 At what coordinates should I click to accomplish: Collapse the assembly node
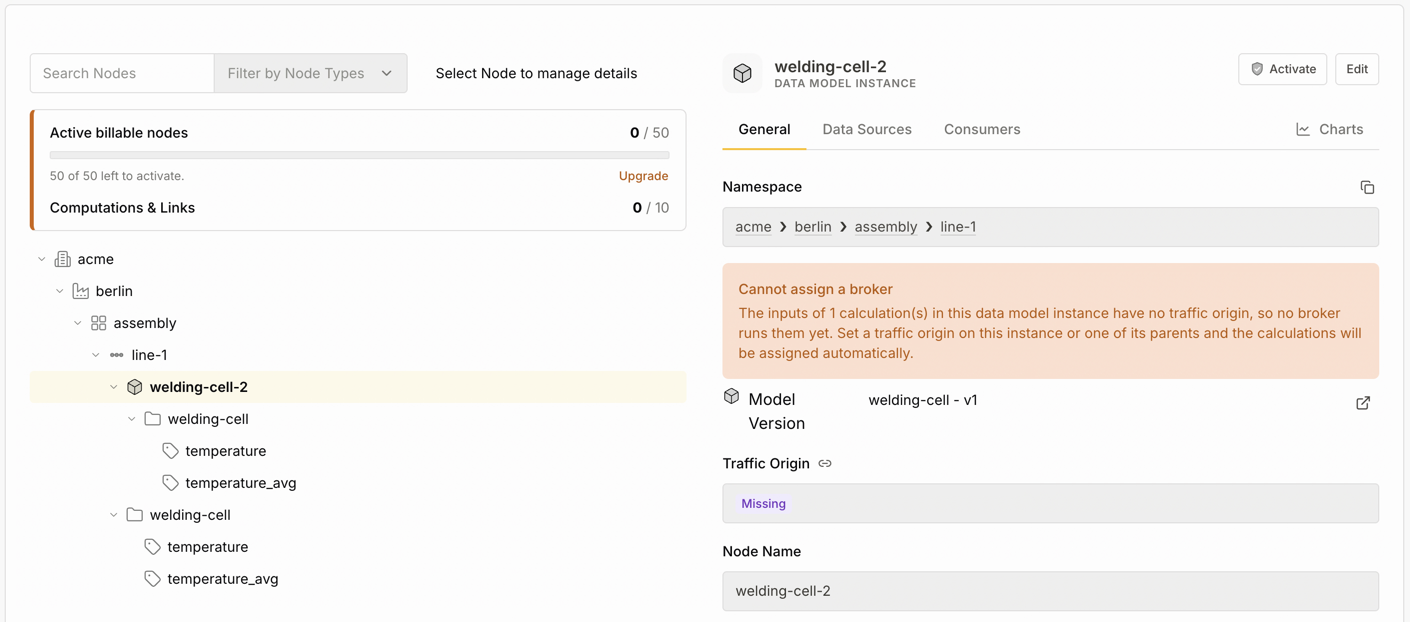tap(78, 323)
